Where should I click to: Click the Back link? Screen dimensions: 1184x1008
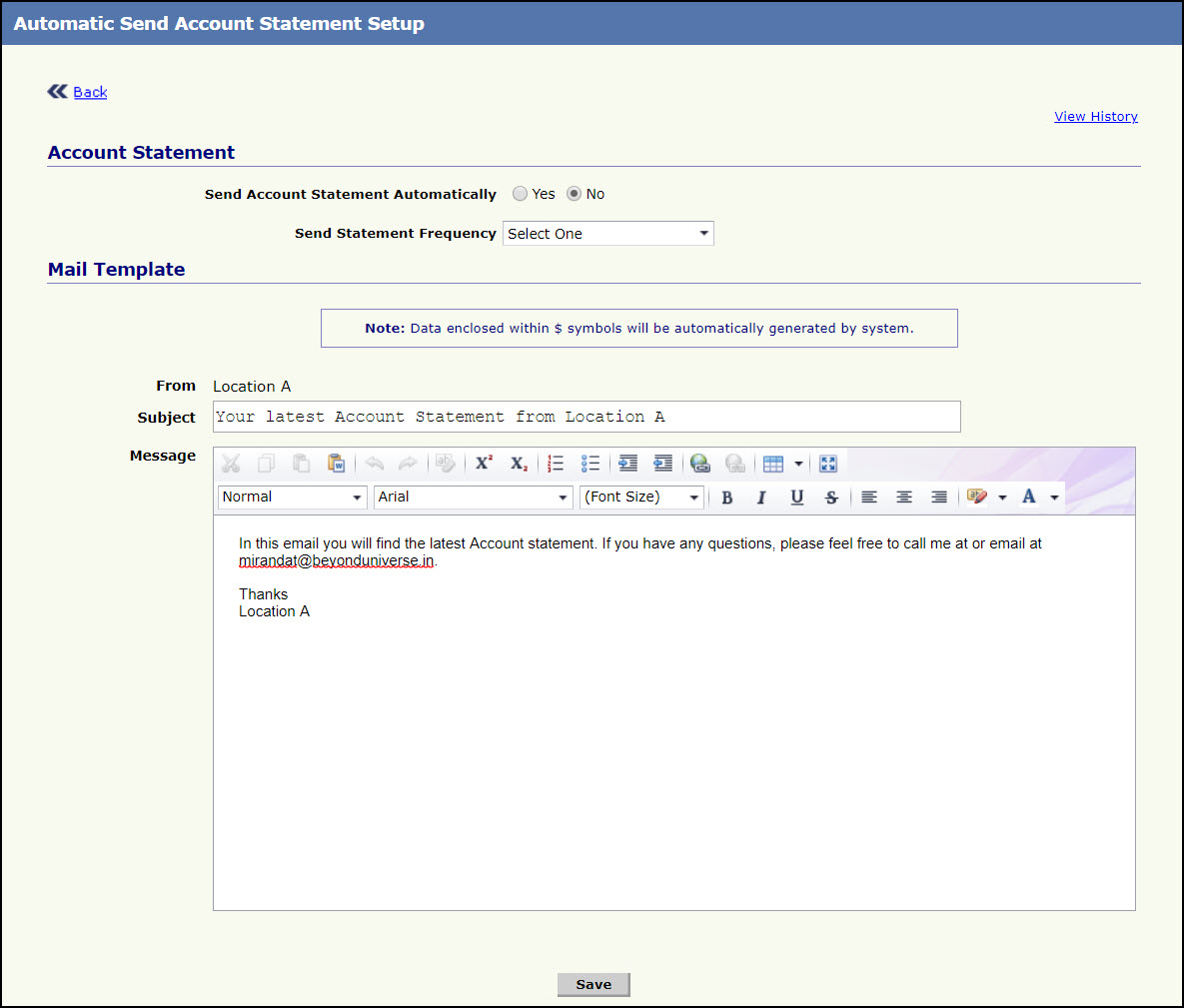90,92
